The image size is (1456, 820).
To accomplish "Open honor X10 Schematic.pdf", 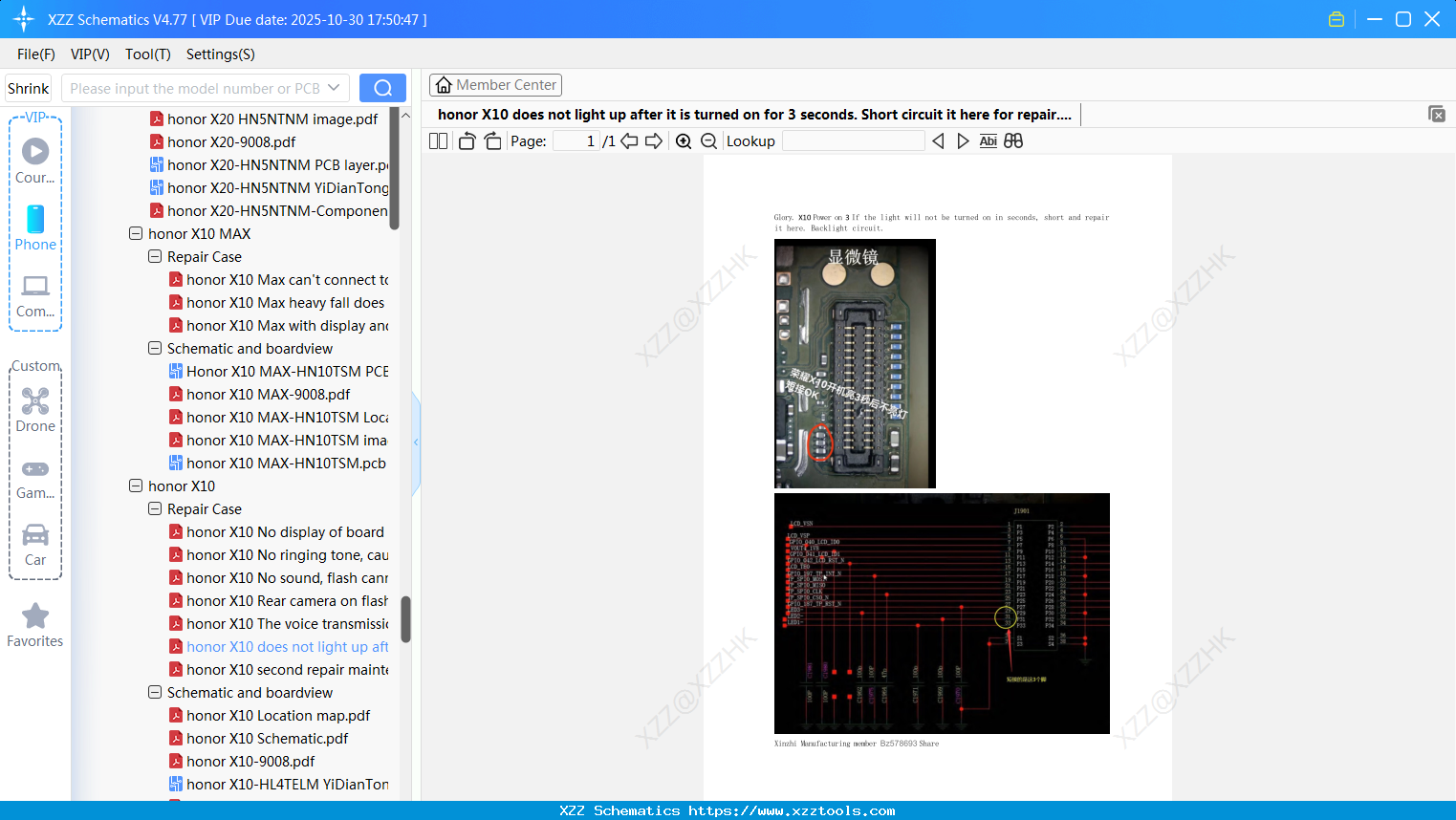I will (x=268, y=738).
